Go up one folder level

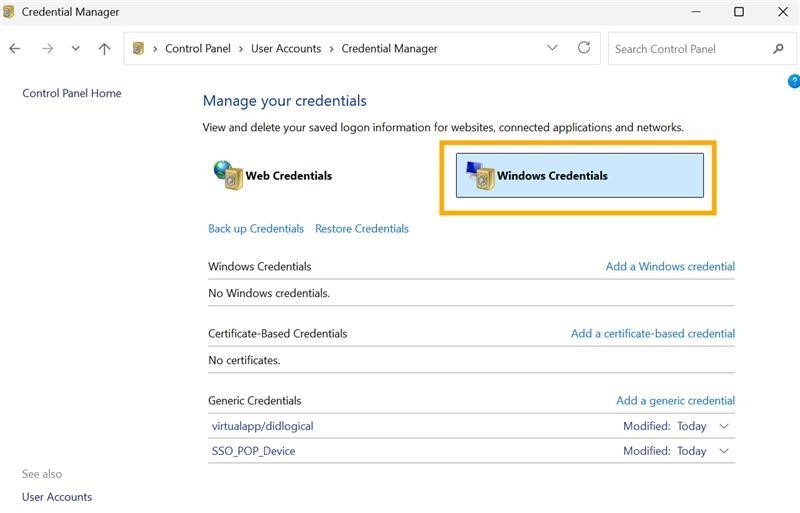[x=104, y=48]
